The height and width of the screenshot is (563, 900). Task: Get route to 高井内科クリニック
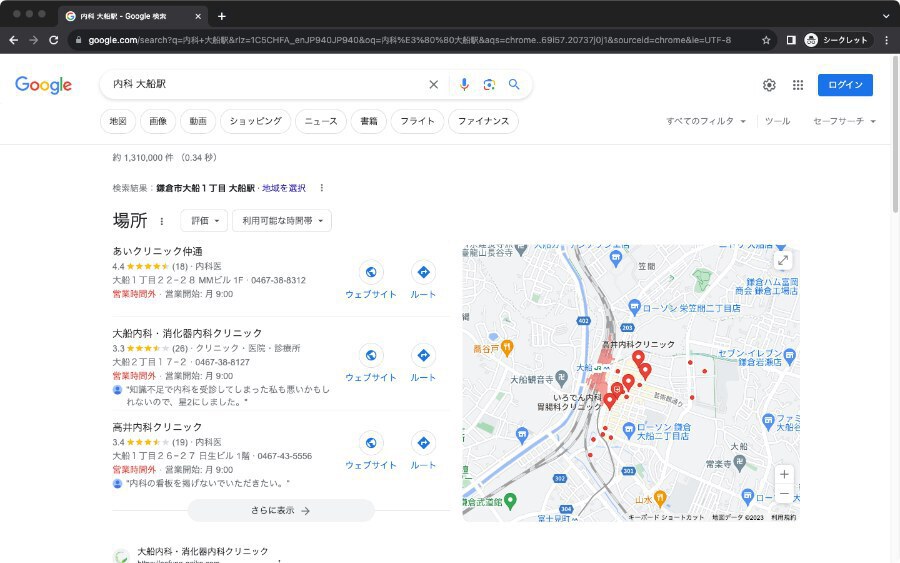click(x=423, y=450)
